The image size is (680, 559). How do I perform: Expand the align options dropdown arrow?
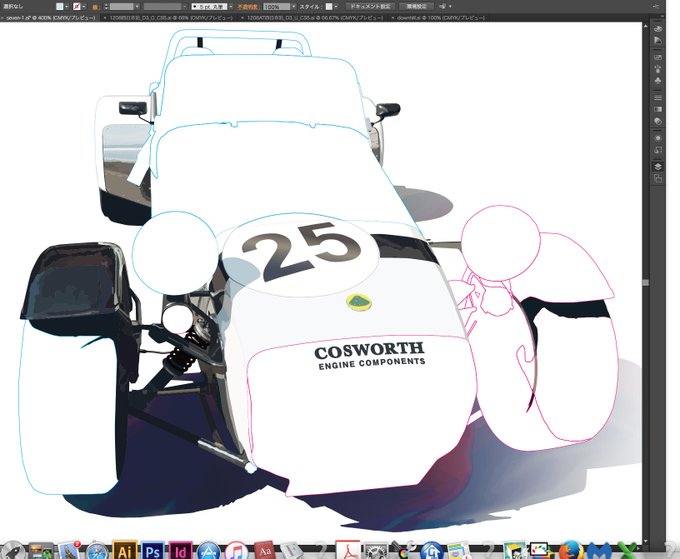coord(450,7)
